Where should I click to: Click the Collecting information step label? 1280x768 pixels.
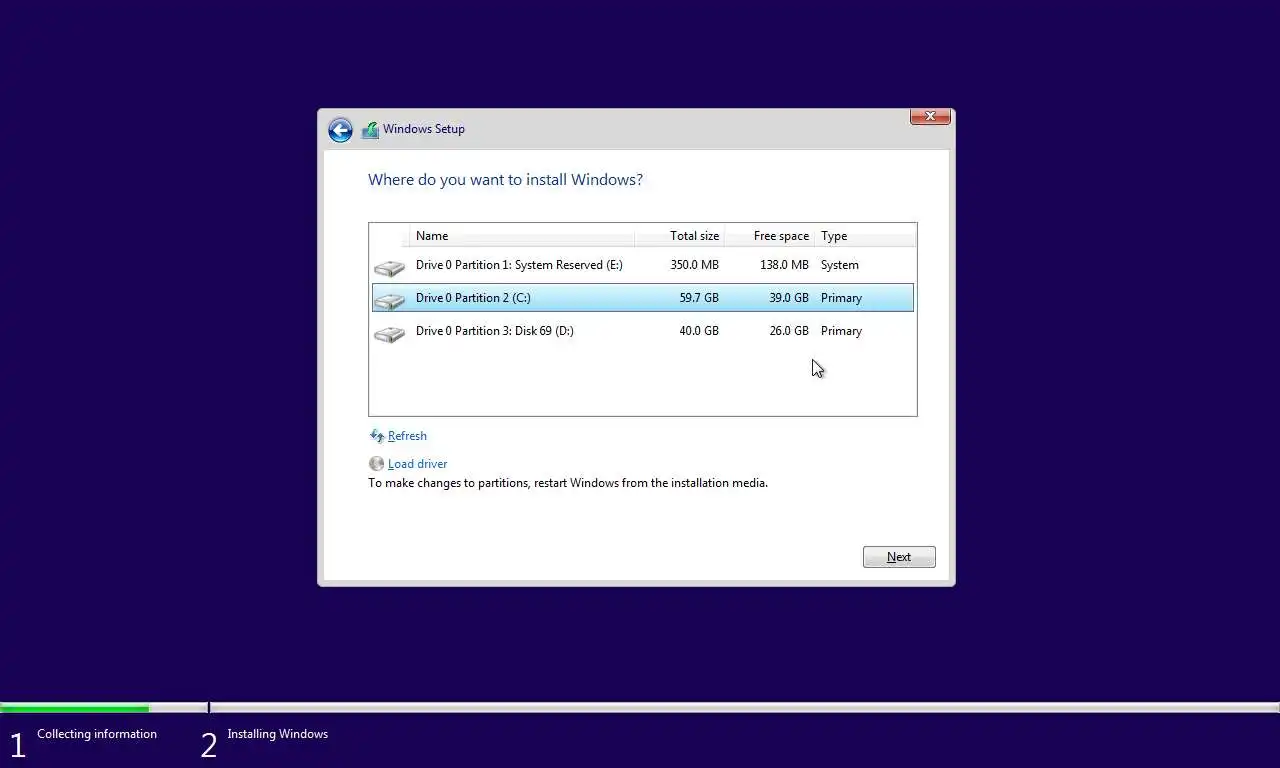tap(97, 734)
